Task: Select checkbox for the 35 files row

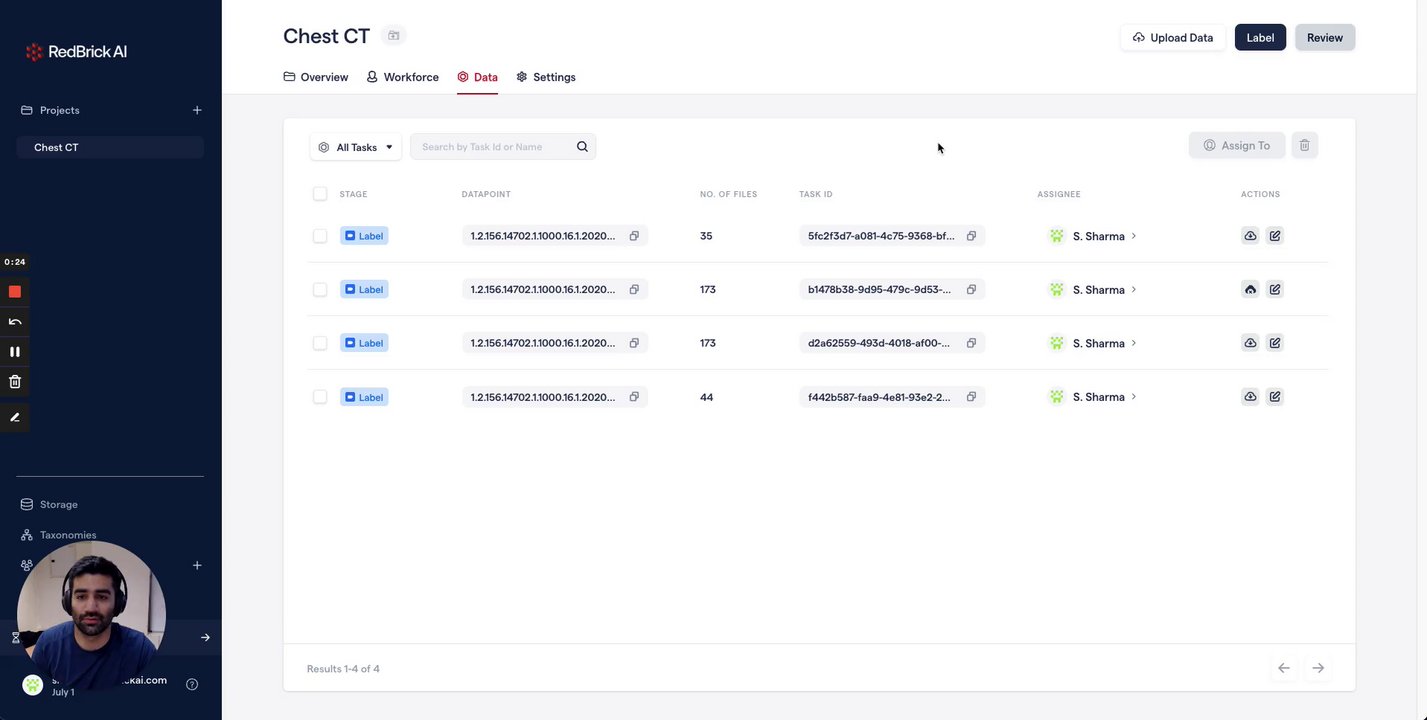Action: [320, 236]
